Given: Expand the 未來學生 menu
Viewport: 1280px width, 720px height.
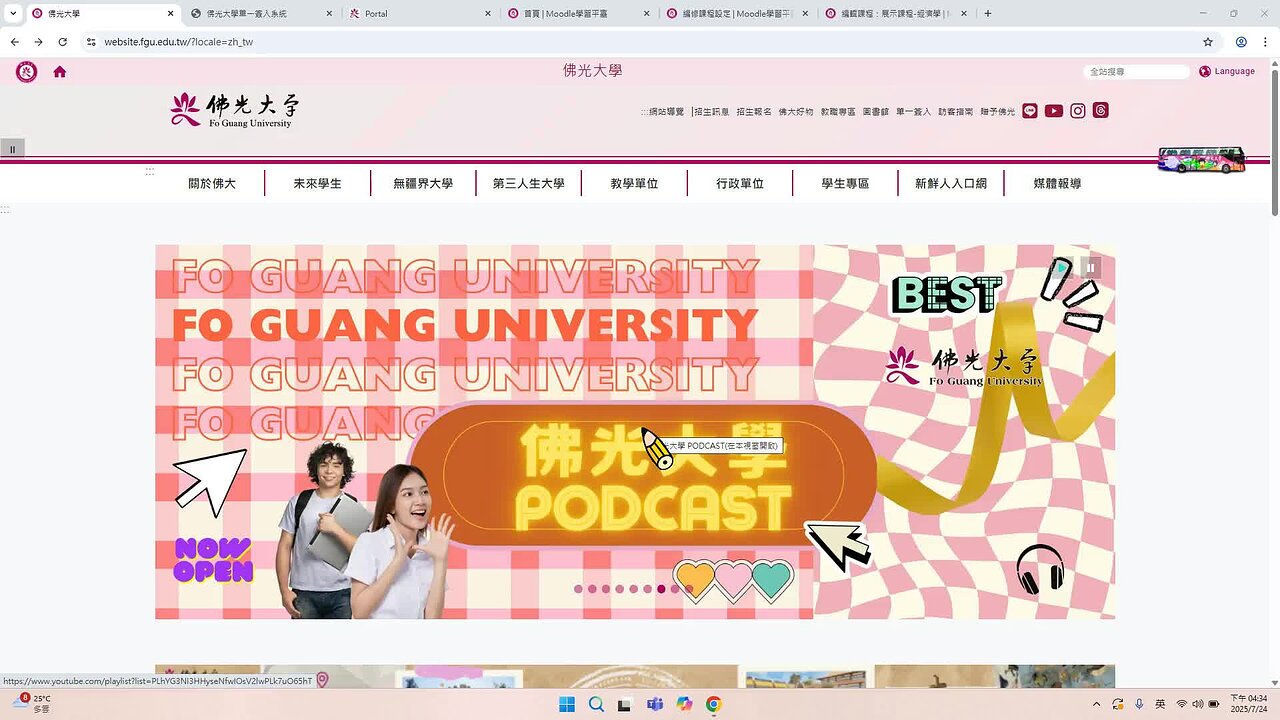Looking at the screenshot, I should (317, 183).
